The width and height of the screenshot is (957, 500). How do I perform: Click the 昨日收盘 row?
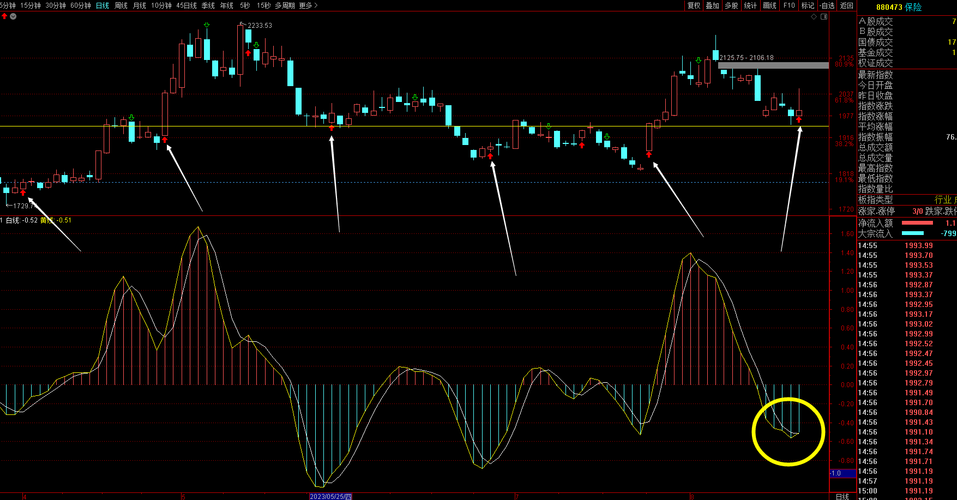[x=907, y=95]
